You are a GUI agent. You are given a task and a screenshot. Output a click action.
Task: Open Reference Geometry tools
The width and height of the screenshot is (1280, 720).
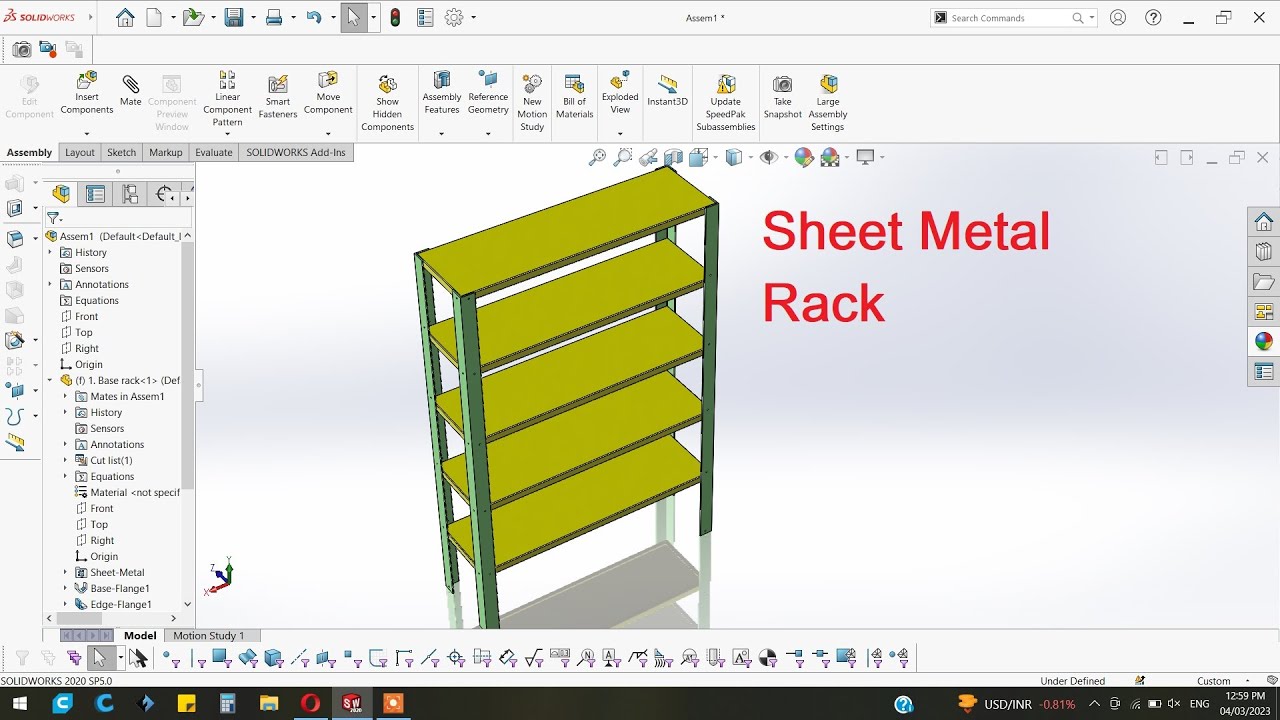[x=488, y=93]
